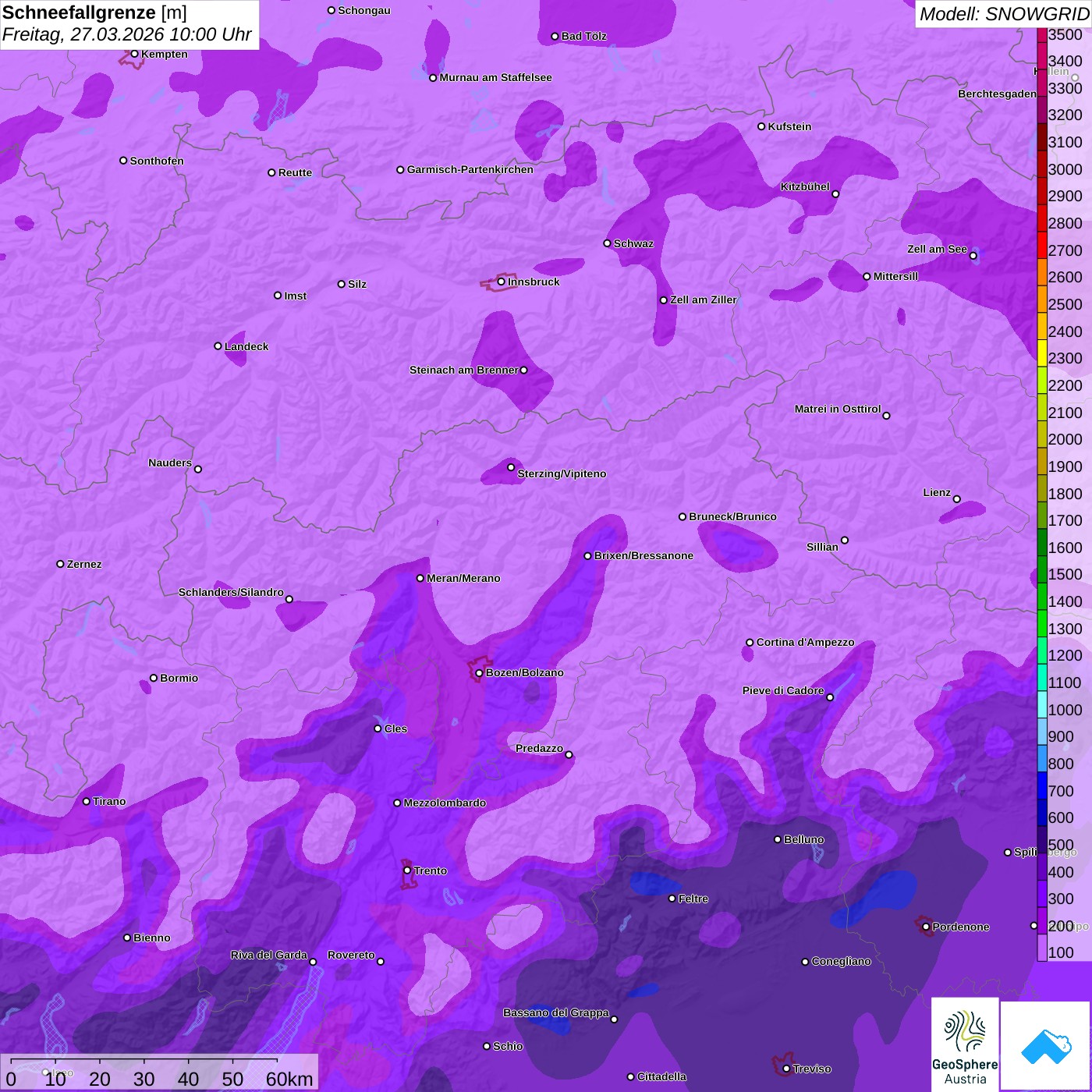The width and height of the screenshot is (1092, 1092).
Task: Click the Treviso city marker
Action: [786, 1069]
